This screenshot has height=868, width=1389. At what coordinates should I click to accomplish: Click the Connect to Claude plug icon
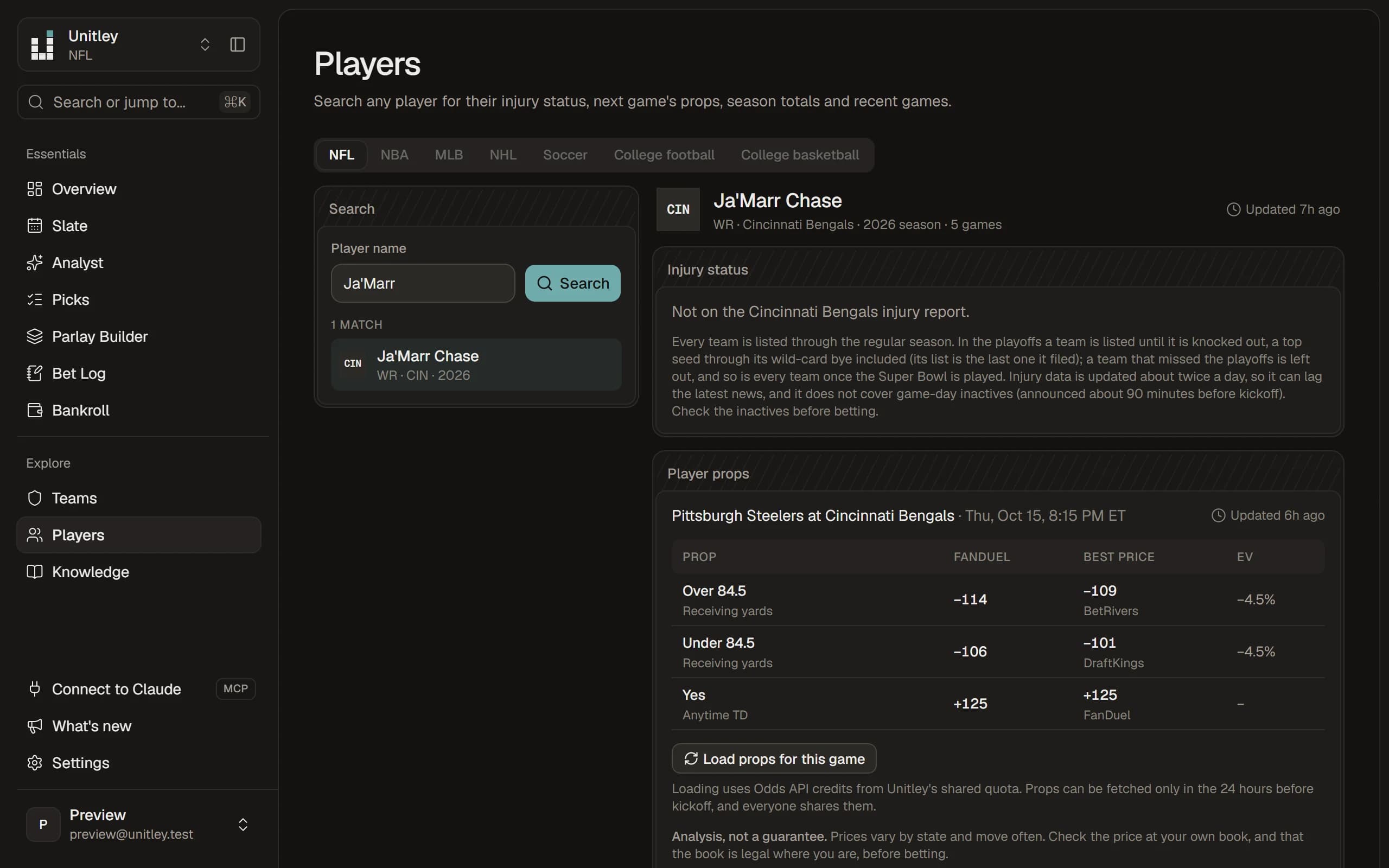tap(35, 689)
